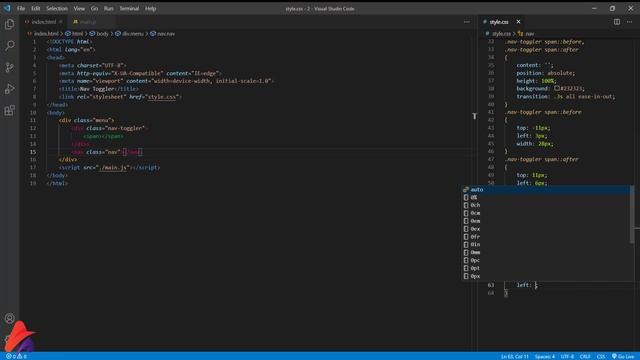Image resolution: width=640 pixels, height=360 pixels.
Task: Close the style.css tab
Action: pyautogui.click(x=518, y=22)
